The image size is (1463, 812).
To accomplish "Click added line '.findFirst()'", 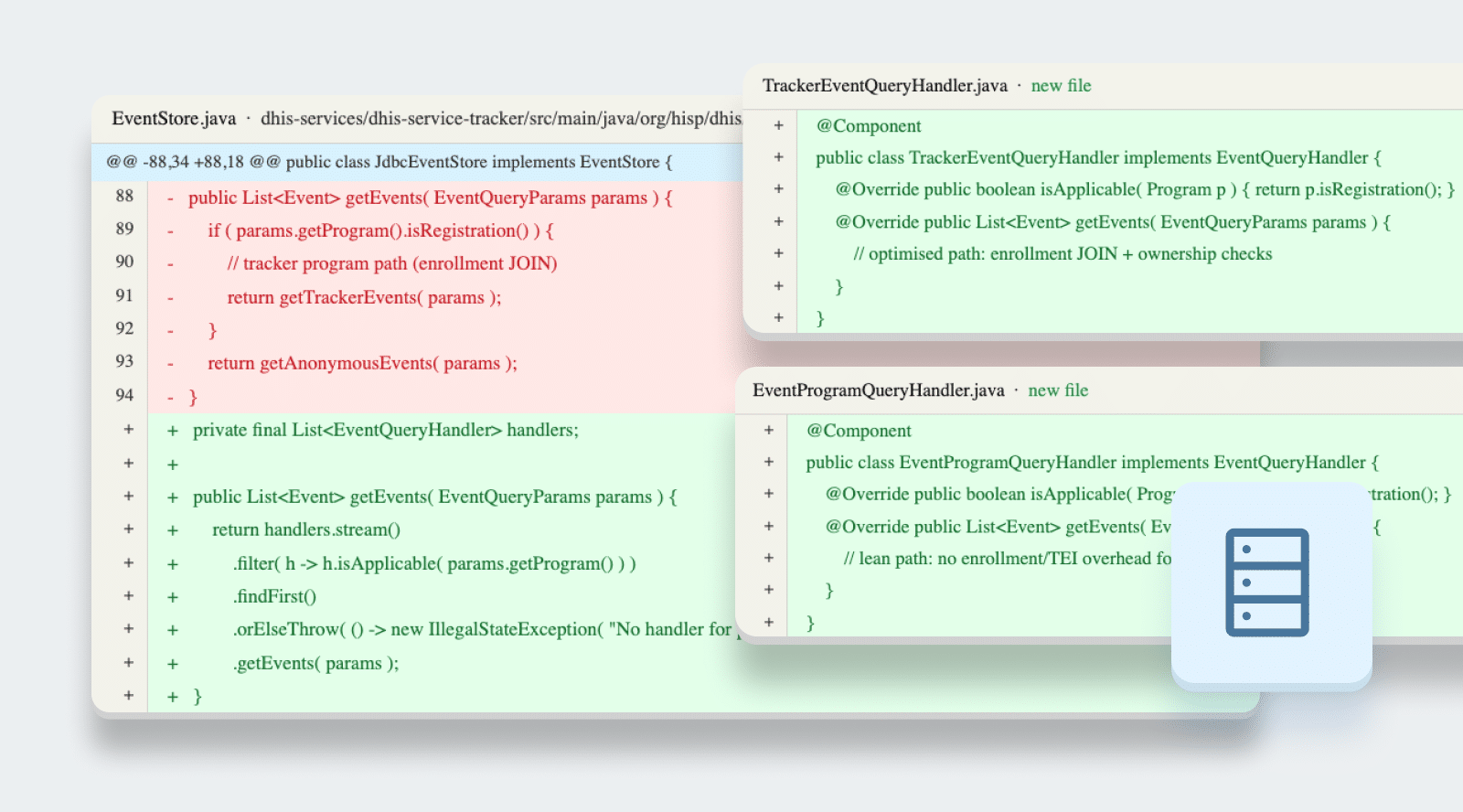I will coord(274,596).
